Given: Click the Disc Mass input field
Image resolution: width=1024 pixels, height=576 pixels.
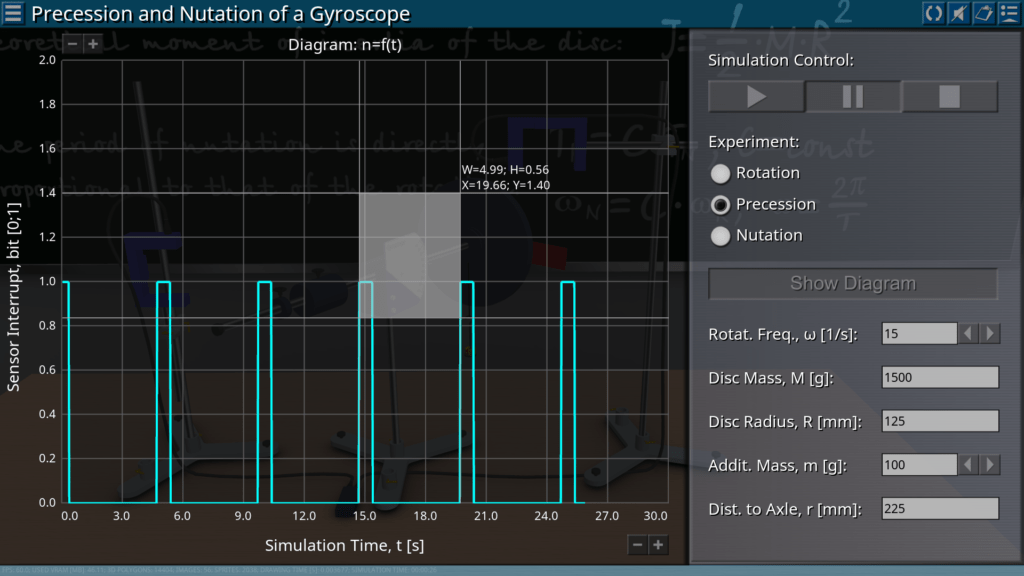Looking at the screenshot, I should coord(940,378).
